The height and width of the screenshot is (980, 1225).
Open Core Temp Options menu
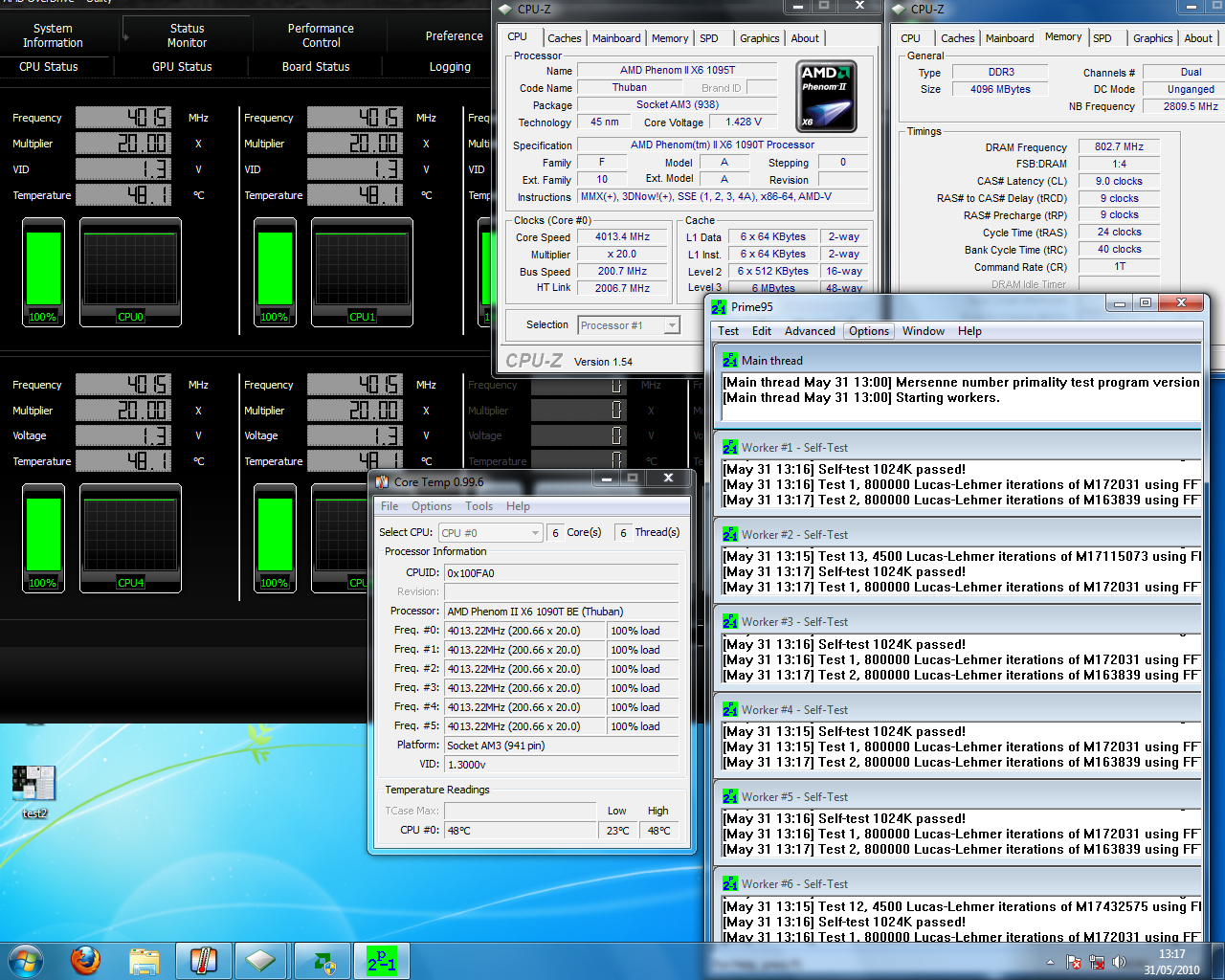coord(432,506)
